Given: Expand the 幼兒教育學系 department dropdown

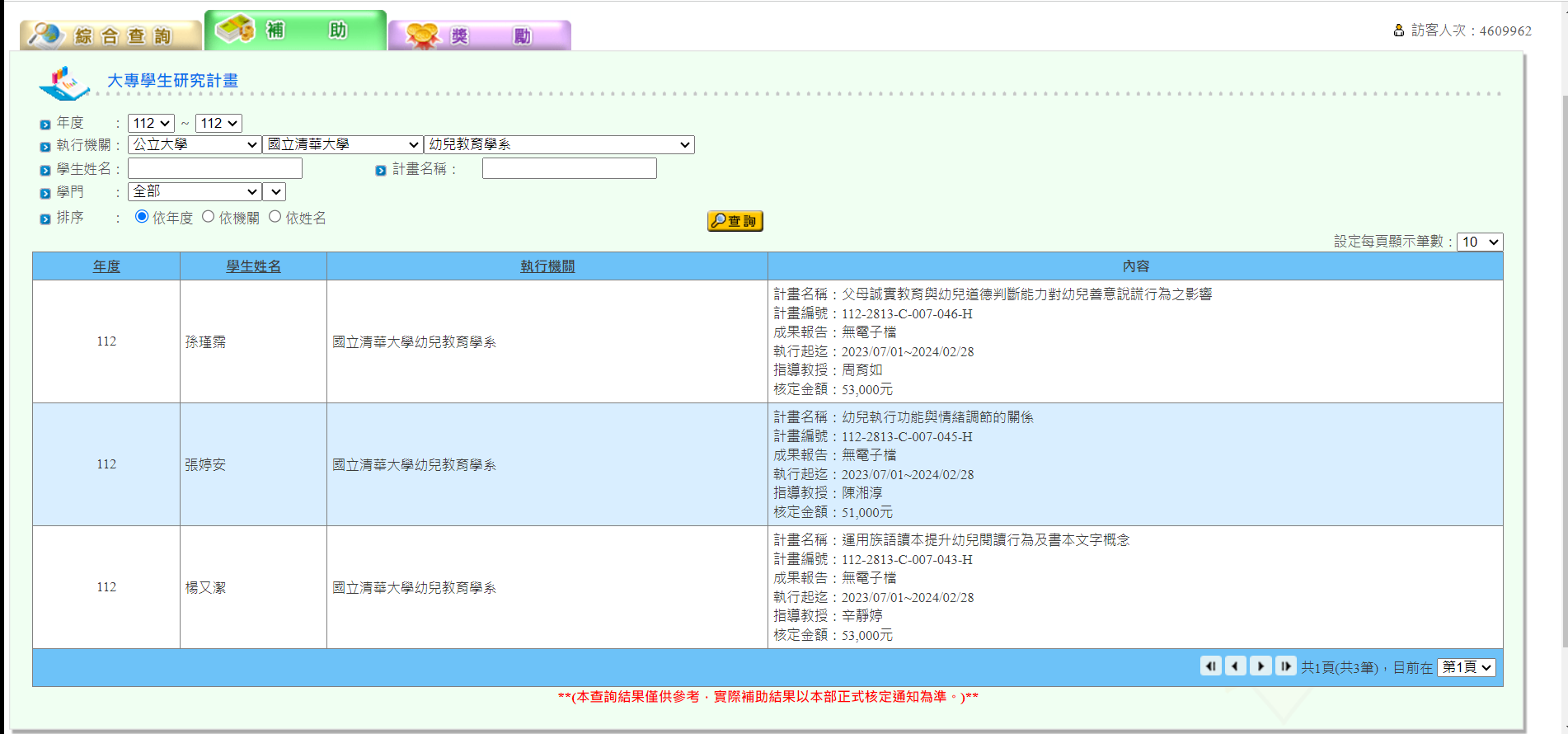Looking at the screenshot, I should point(559,145).
